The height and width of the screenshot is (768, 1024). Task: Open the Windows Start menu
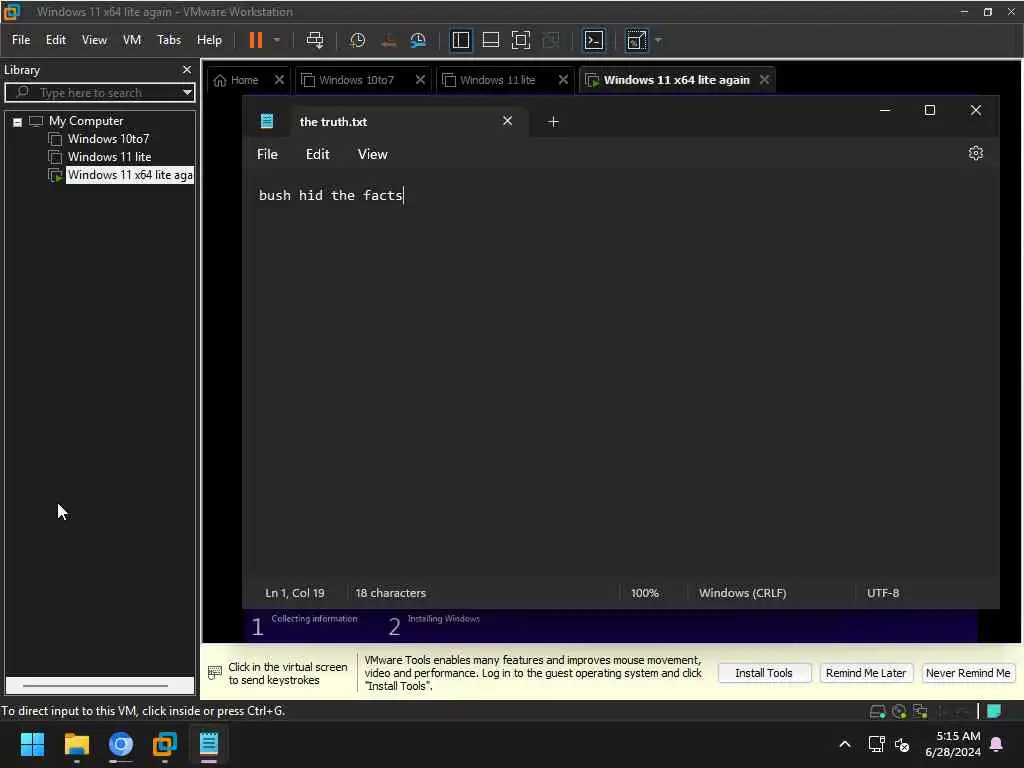(x=32, y=744)
